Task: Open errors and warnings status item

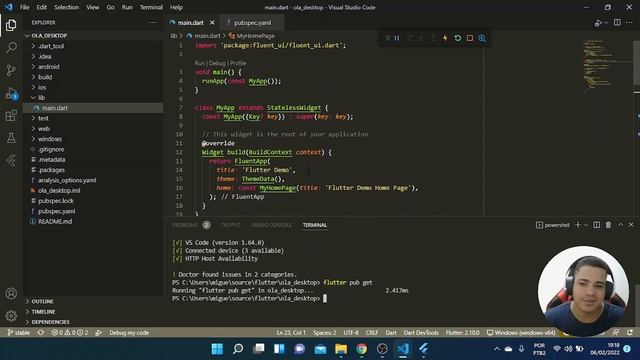Action: point(70,333)
